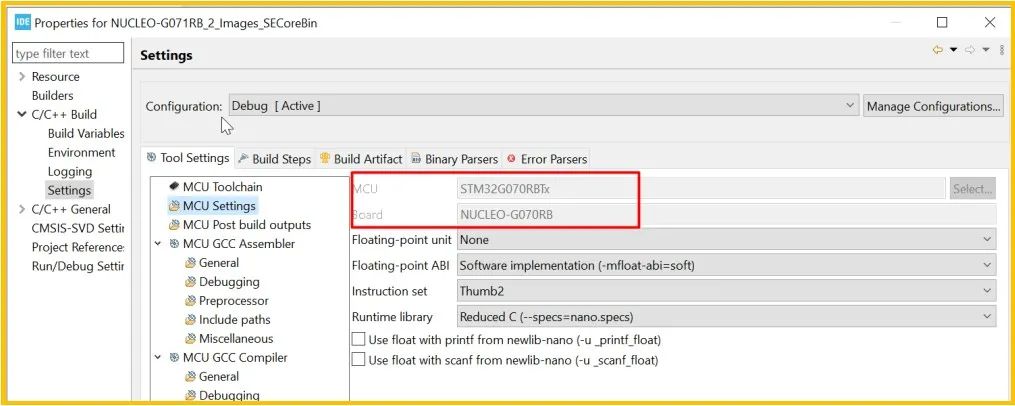The width and height of the screenshot is (1015, 406).
Task: Select Project References in the tree
Action: coord(78,247)
